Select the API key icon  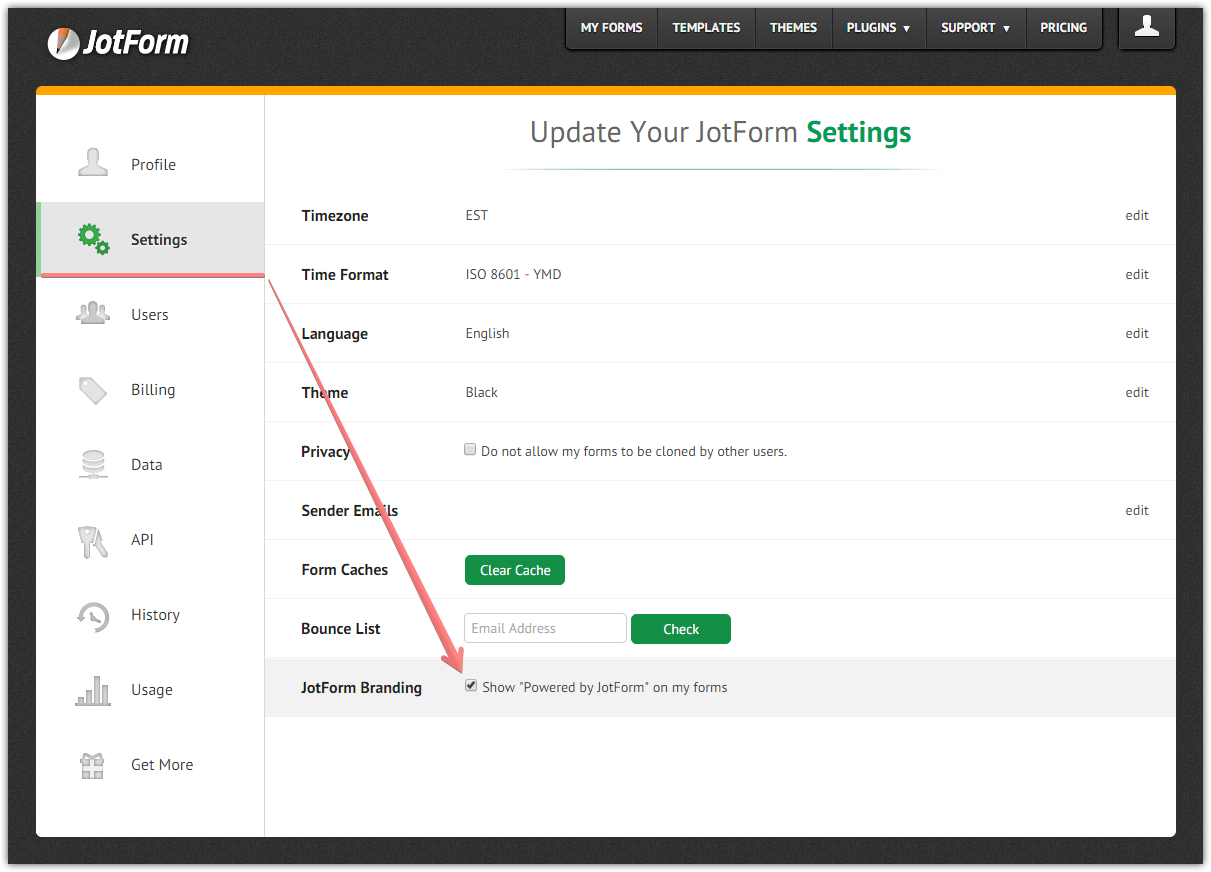(x=92, y=539)
